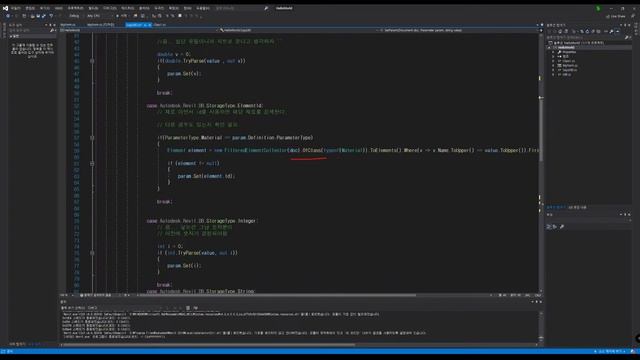Viewport: 640px width, 360px height.
Task: Click the Alphabetical sort icon in Properties panel
Action: pos(555,227)
